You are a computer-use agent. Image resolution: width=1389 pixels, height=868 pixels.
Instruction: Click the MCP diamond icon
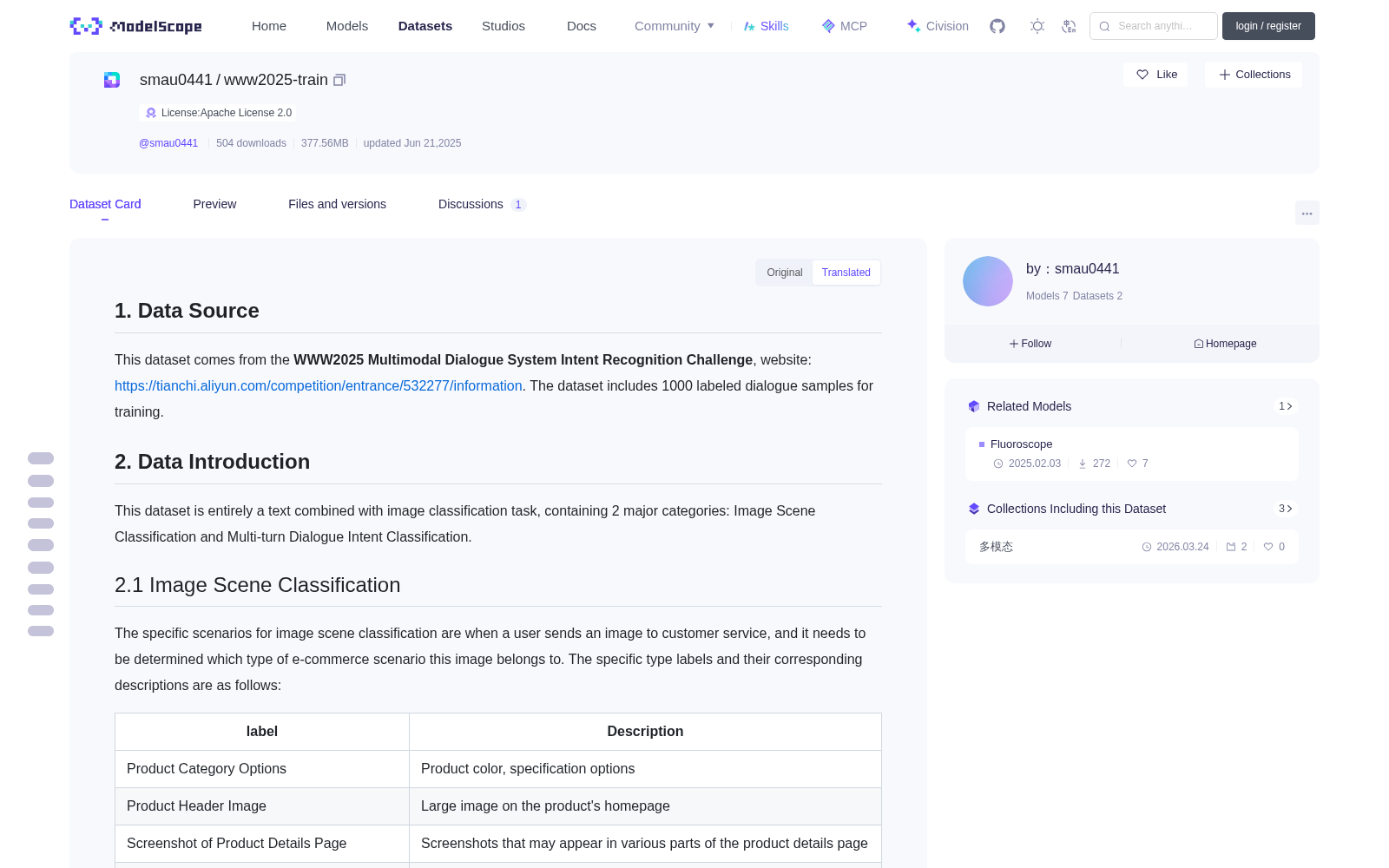(828, 26)
